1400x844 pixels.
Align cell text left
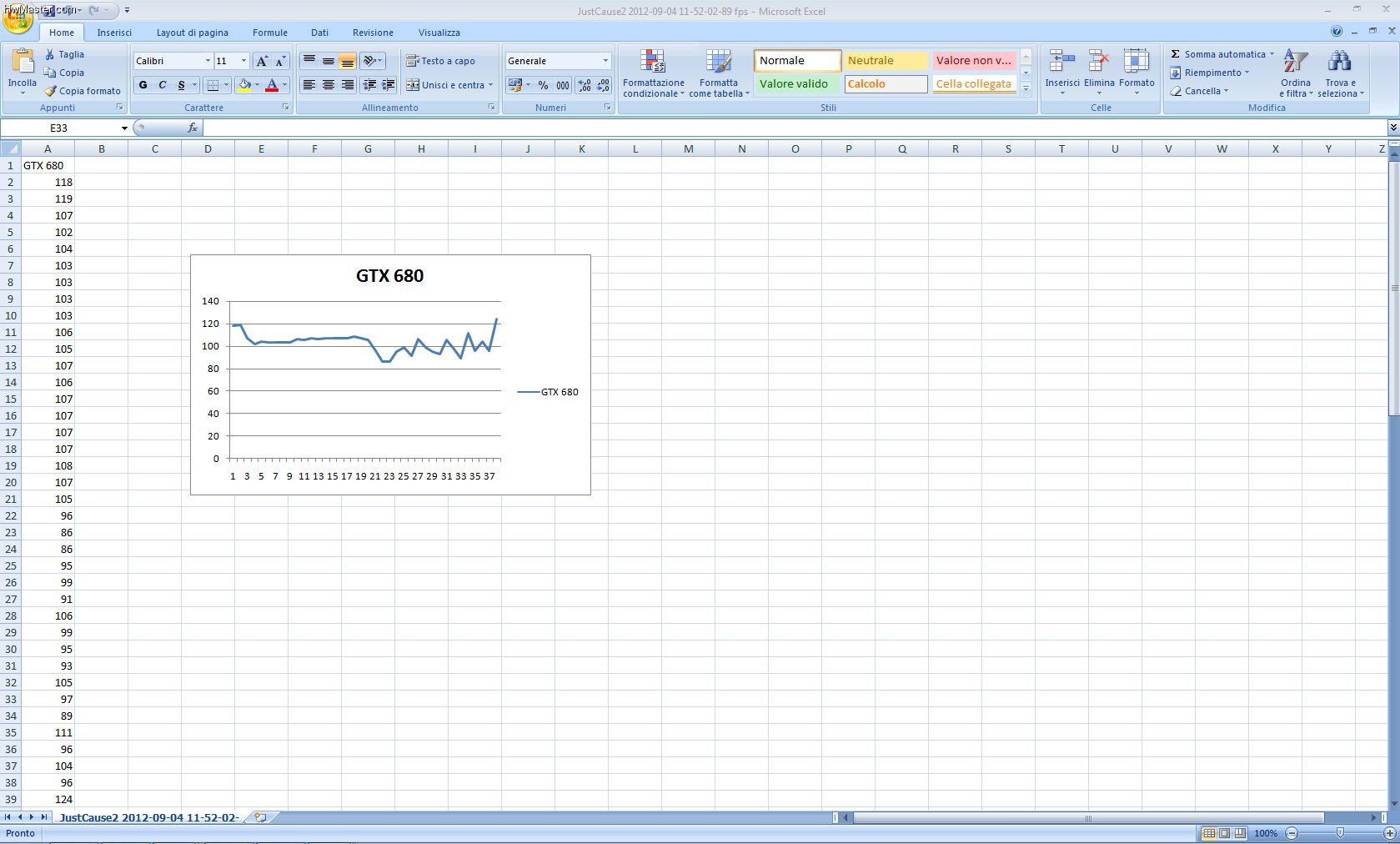(309, 85)
